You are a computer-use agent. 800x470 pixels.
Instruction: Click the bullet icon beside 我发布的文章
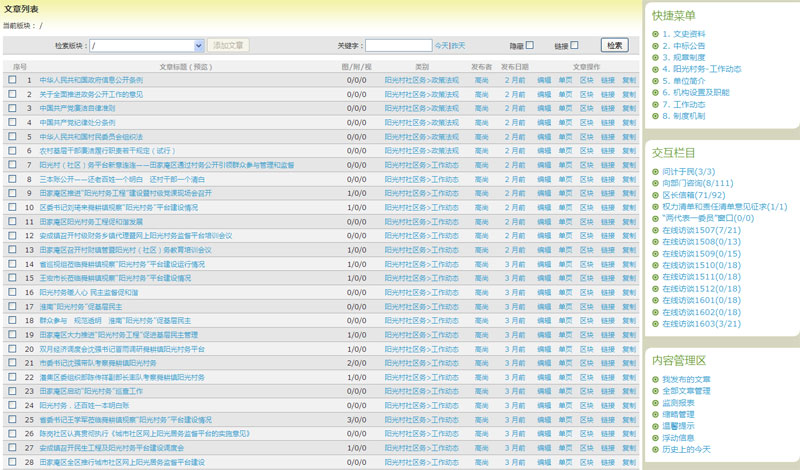click(655, 380)
